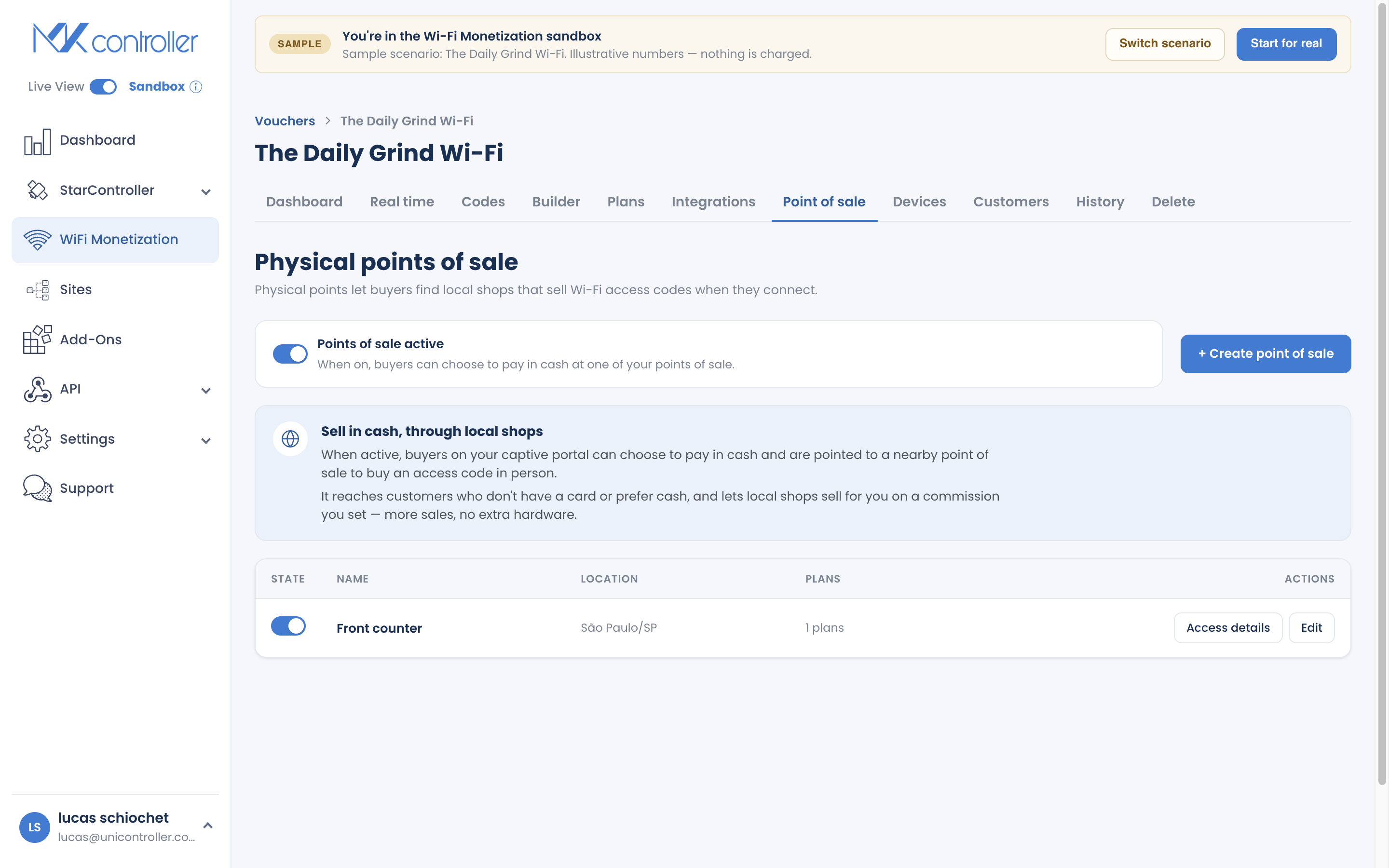Open the Plans tab
Image resolution: width=1389 pixels, height=868 pixels.
[626, 202]
